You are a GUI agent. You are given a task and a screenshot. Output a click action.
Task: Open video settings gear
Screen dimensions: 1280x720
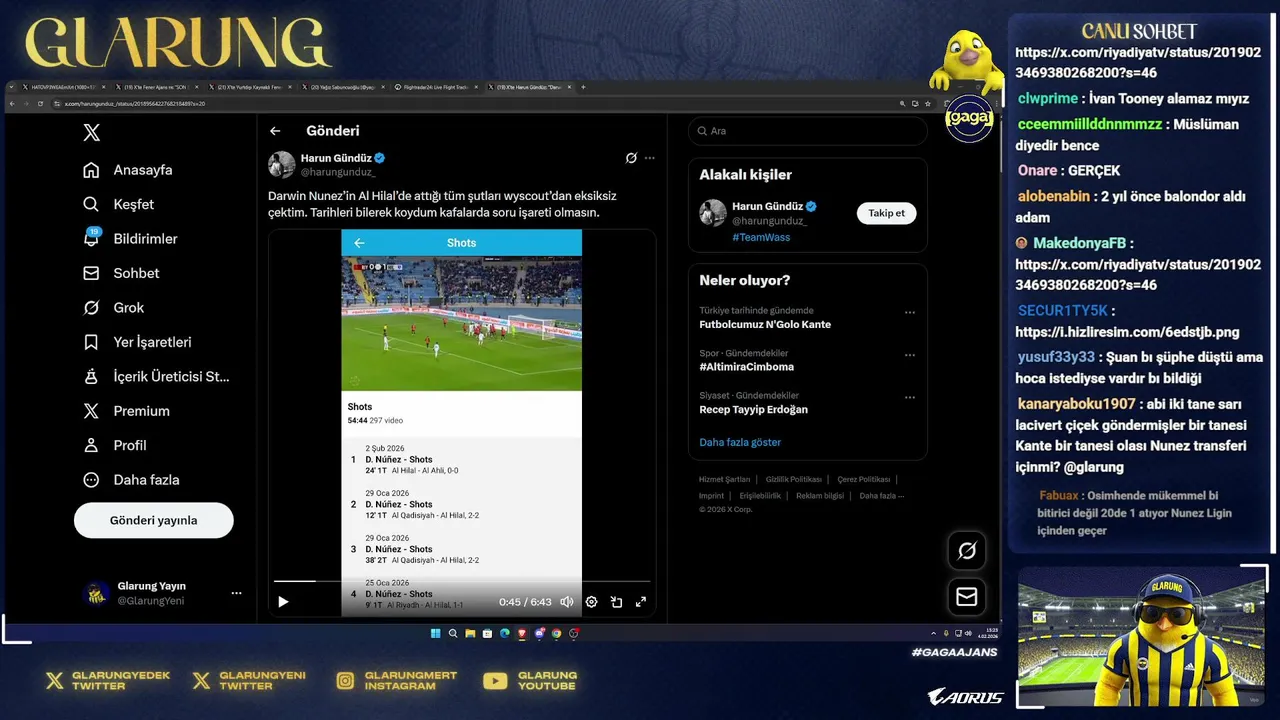pyautogui.click(x=591, y=602)
